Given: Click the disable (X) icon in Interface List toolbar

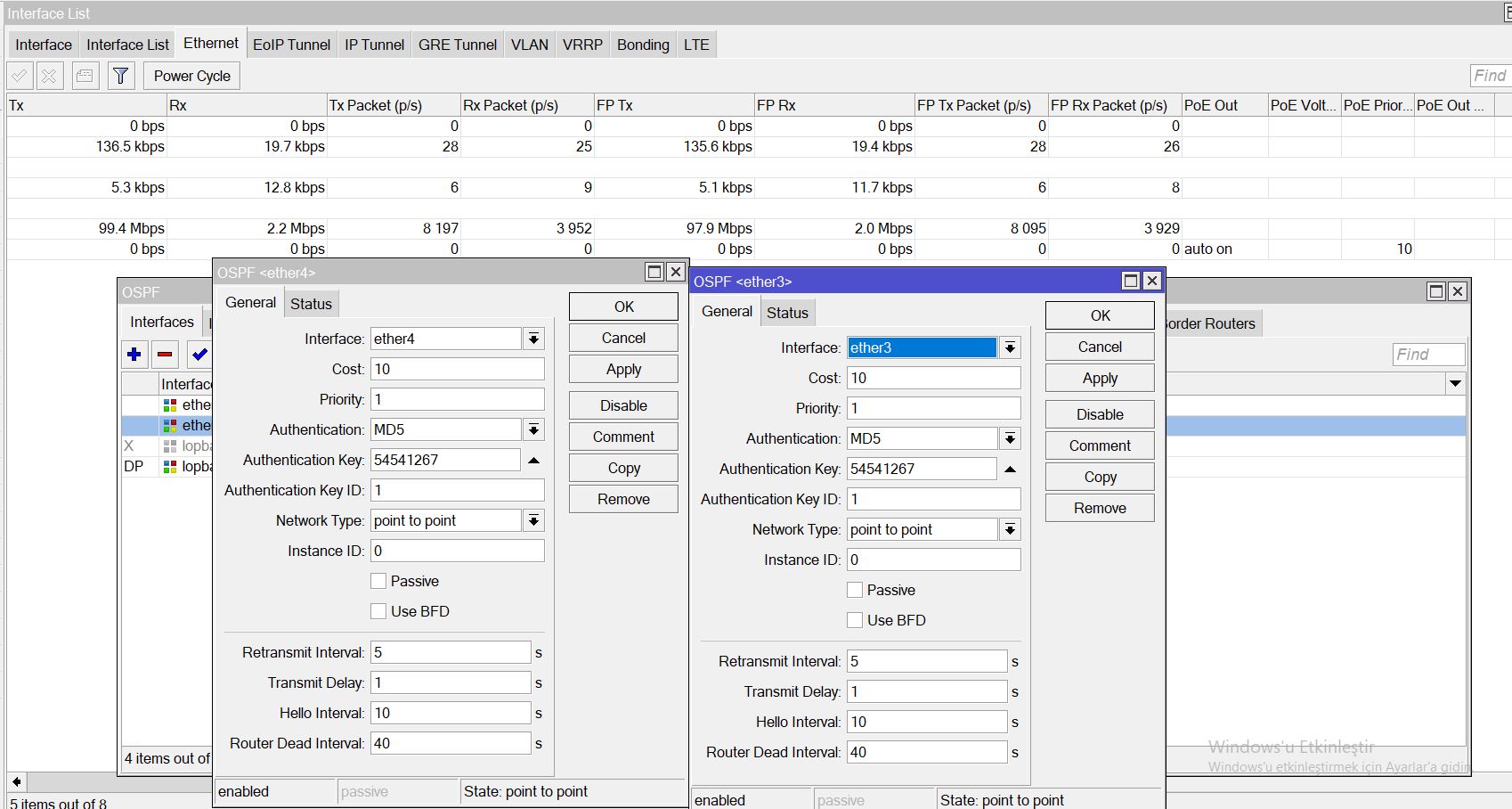Looking at the screenshot, I should click(x=49, y=75).
